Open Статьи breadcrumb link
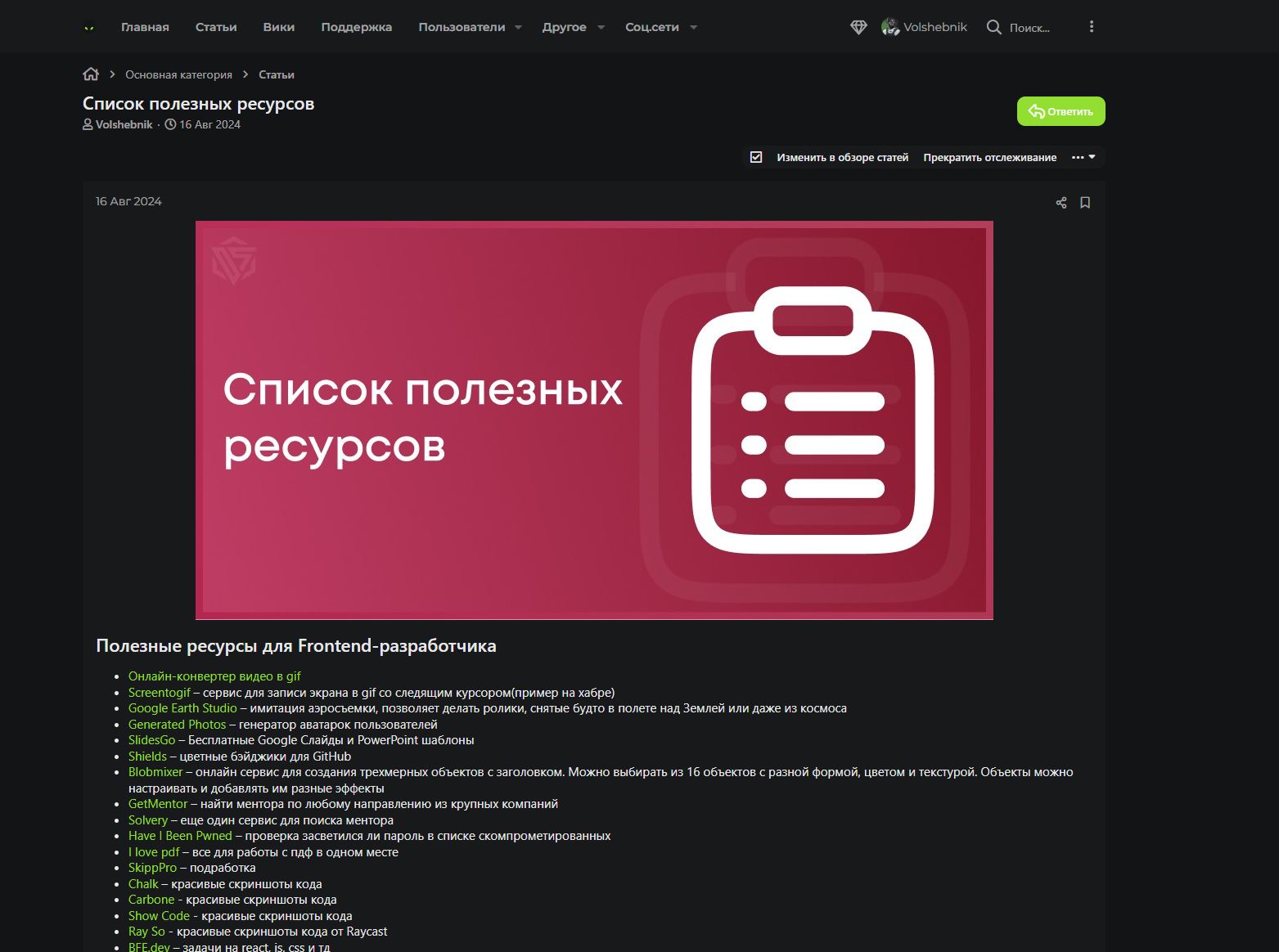 [276, 74]
